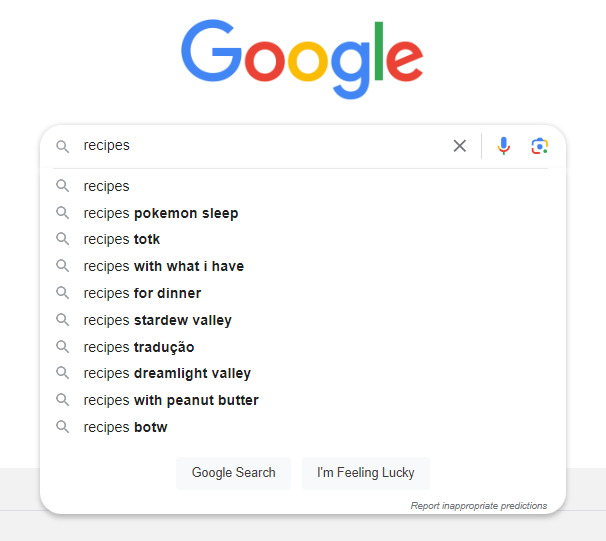Pick the 'recipes stardew valley' suggestion
606x541 pixels.
point(158,320)
